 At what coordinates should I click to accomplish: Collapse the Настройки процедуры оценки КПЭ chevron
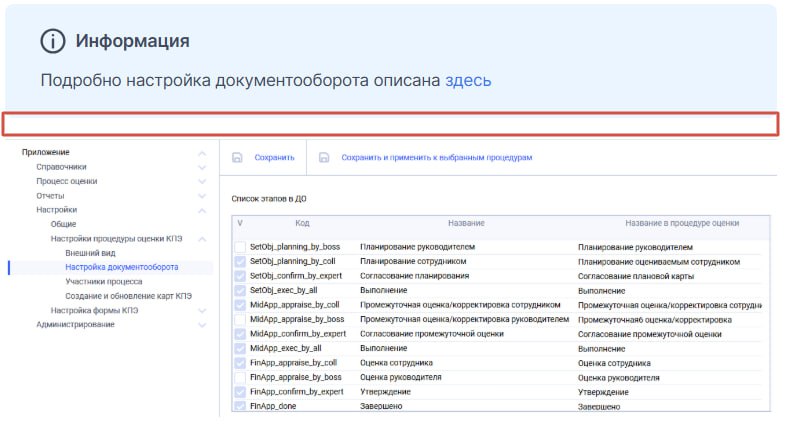203,239
